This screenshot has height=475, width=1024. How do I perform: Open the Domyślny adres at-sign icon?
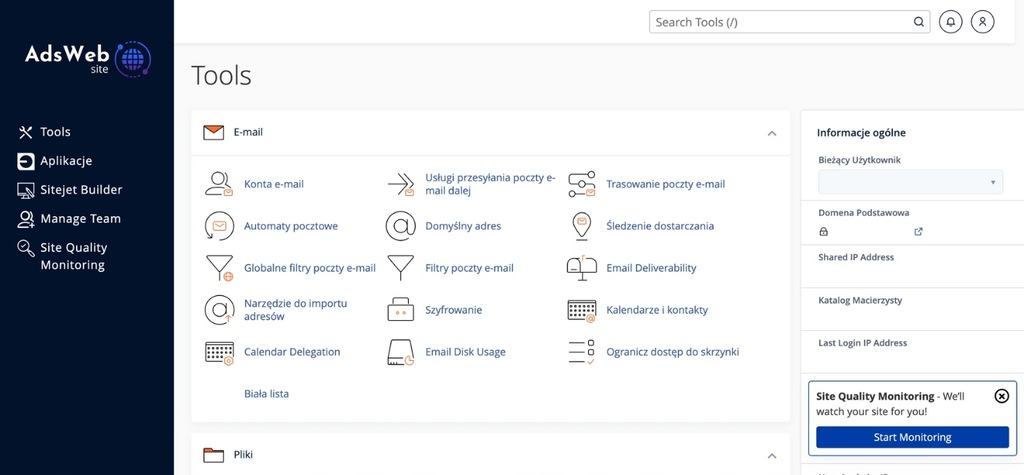click(400, 226)
